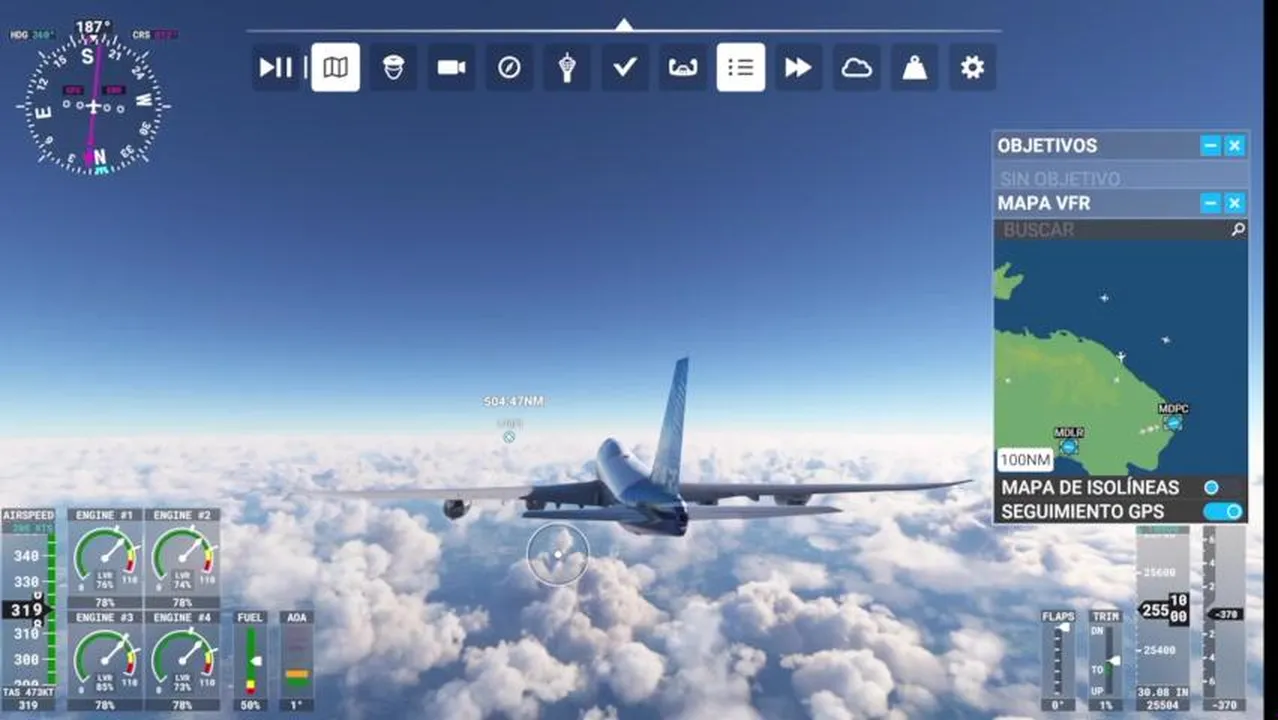Click the active pause play/pause button
This screenshot has width=1278, height=720.
tap(276, 67)
